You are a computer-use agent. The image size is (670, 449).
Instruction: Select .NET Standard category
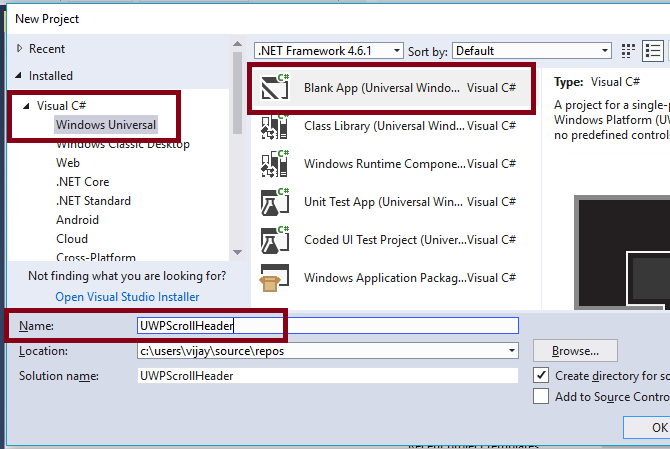93,200
